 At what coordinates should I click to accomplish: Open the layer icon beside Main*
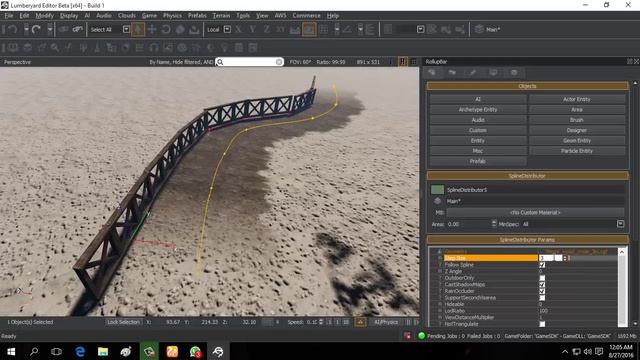click(x=479, y=29)
